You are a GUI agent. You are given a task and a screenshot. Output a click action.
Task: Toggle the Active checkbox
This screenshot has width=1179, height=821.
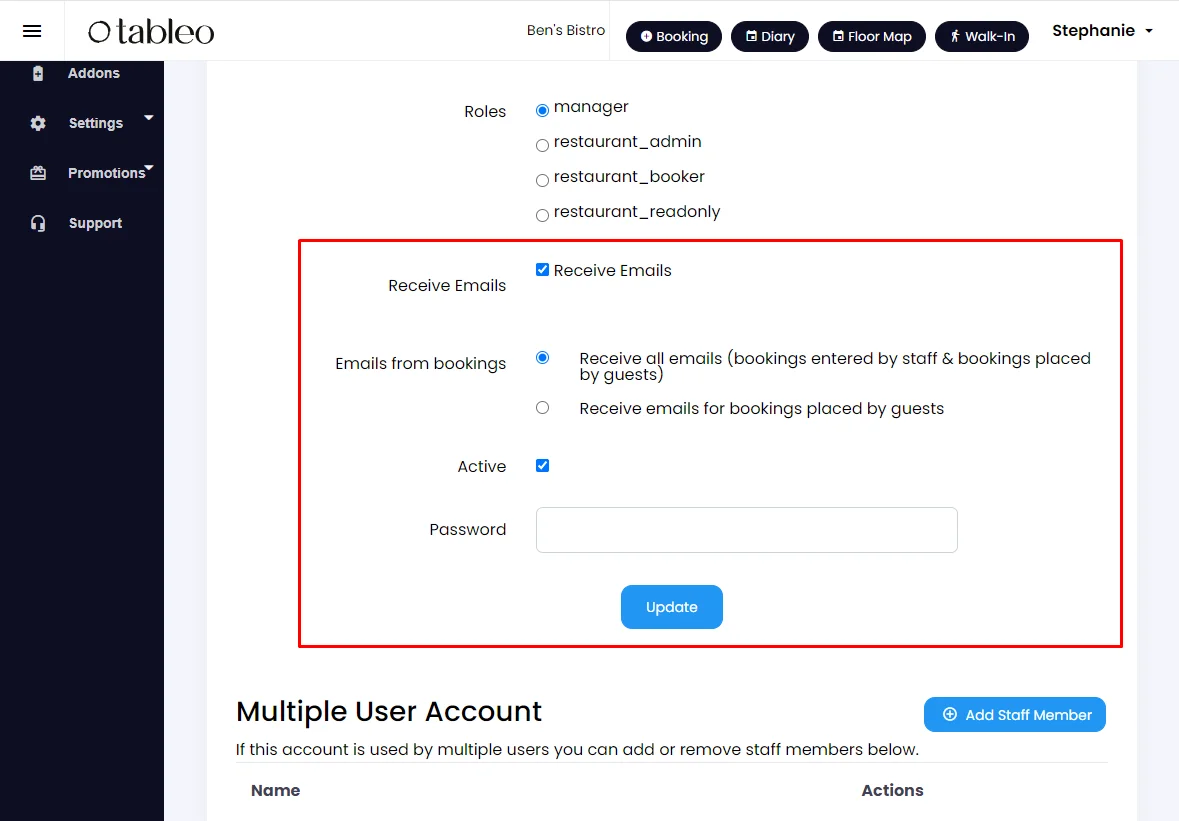tap(542, 465)
